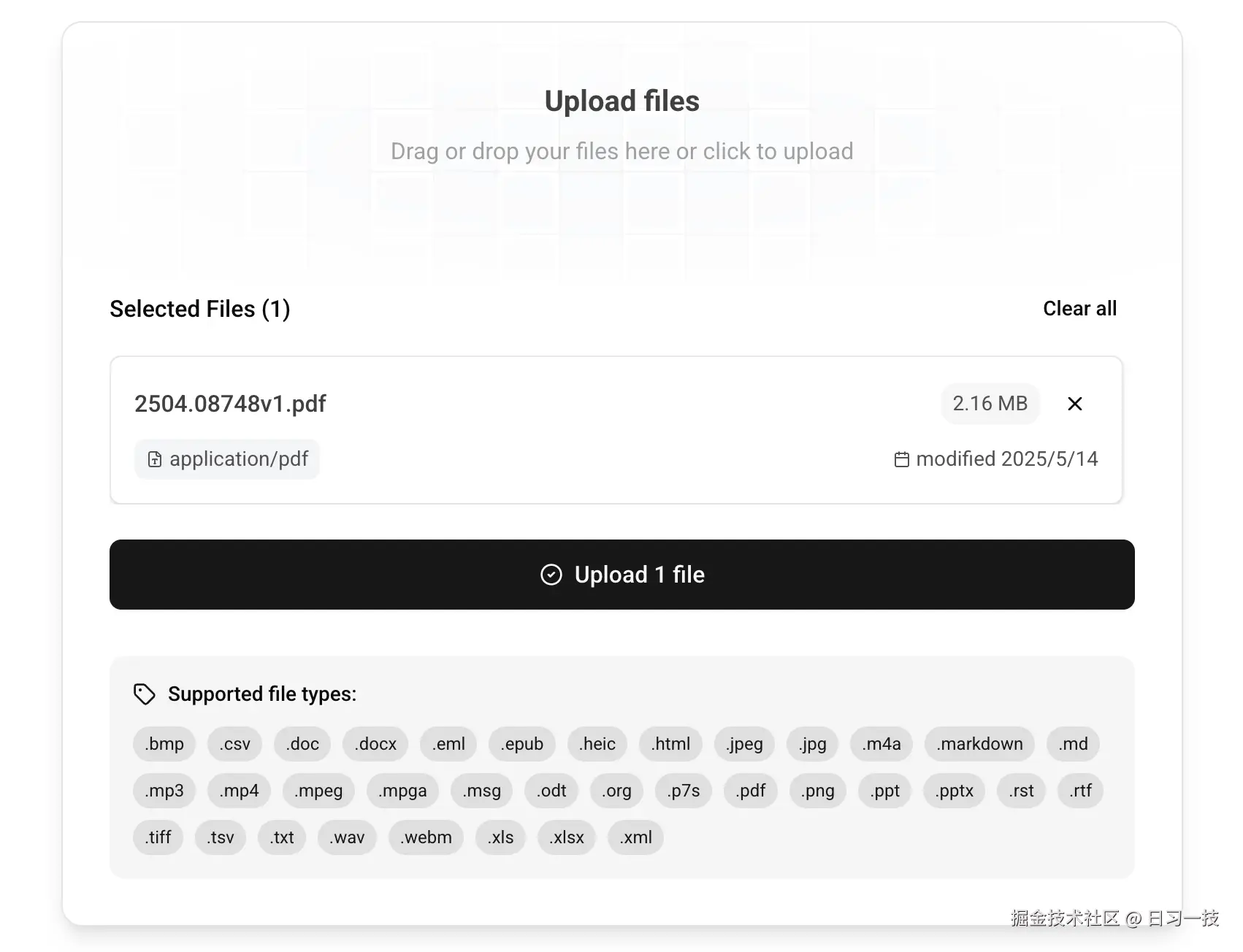This screenshot has width=1243, height=952.
Task: Select the .pdf supported file type chip
Action: coord(749,791)
